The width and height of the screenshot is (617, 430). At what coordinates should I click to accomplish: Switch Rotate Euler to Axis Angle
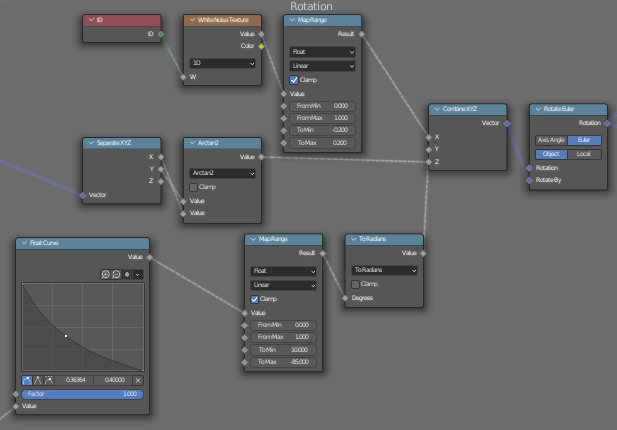coord(549,140)
